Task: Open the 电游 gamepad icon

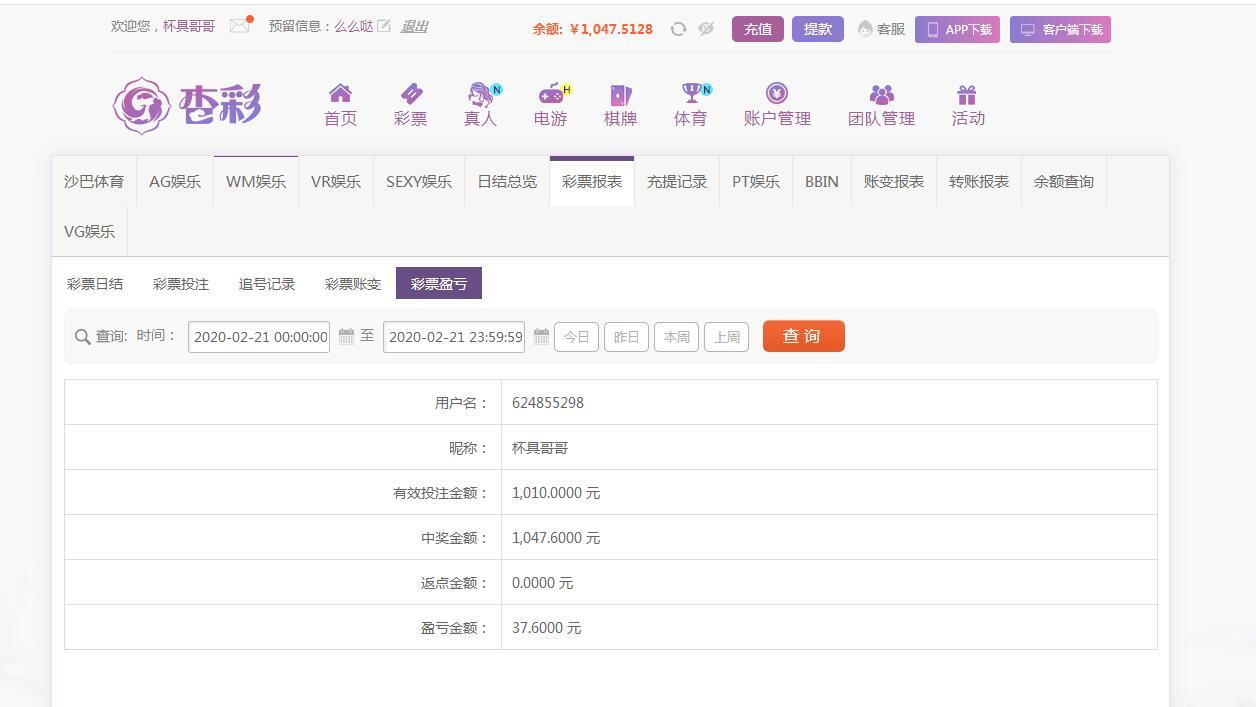Action: (550, 94)
